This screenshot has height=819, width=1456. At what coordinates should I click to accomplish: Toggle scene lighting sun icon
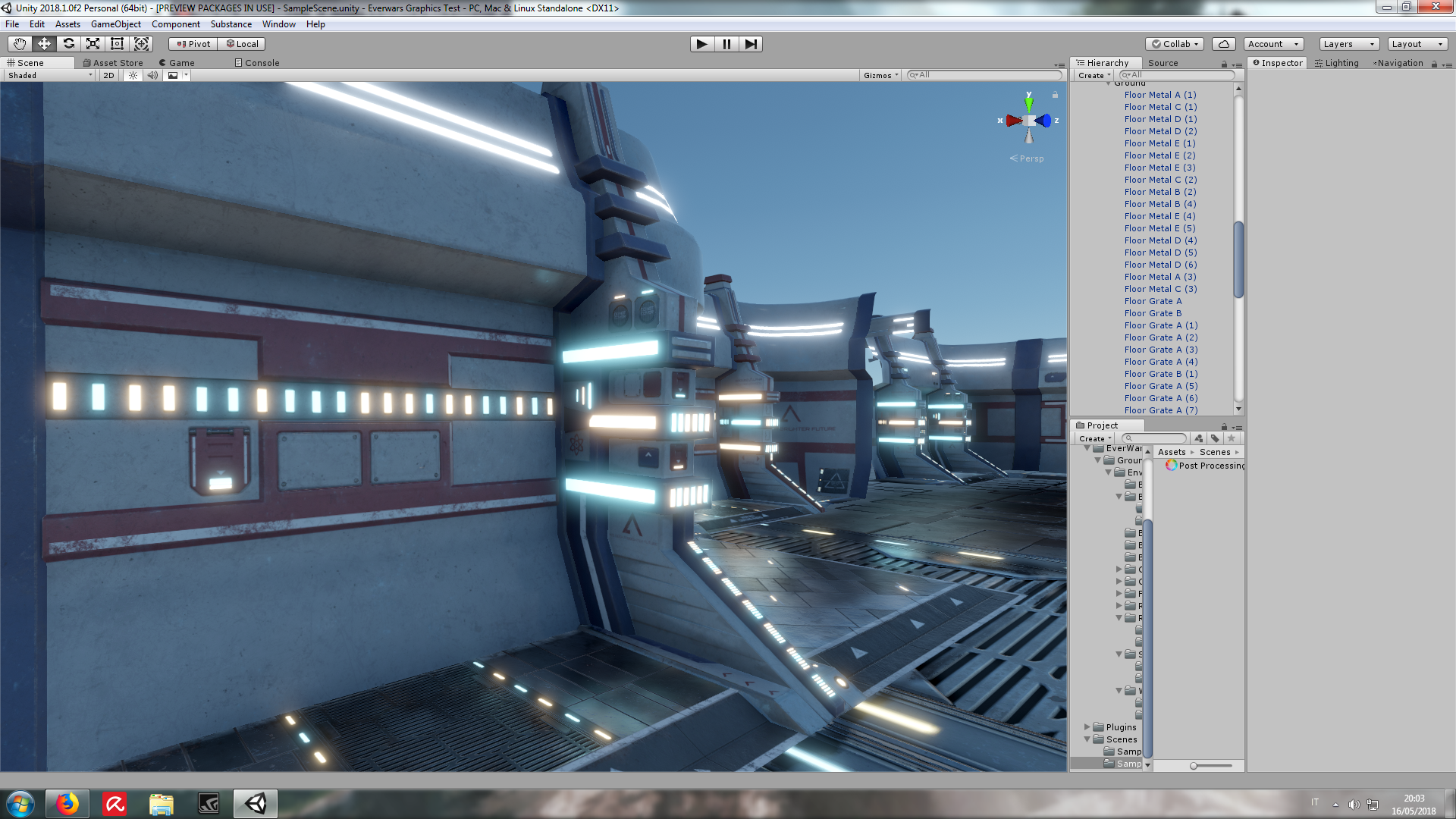133,75
